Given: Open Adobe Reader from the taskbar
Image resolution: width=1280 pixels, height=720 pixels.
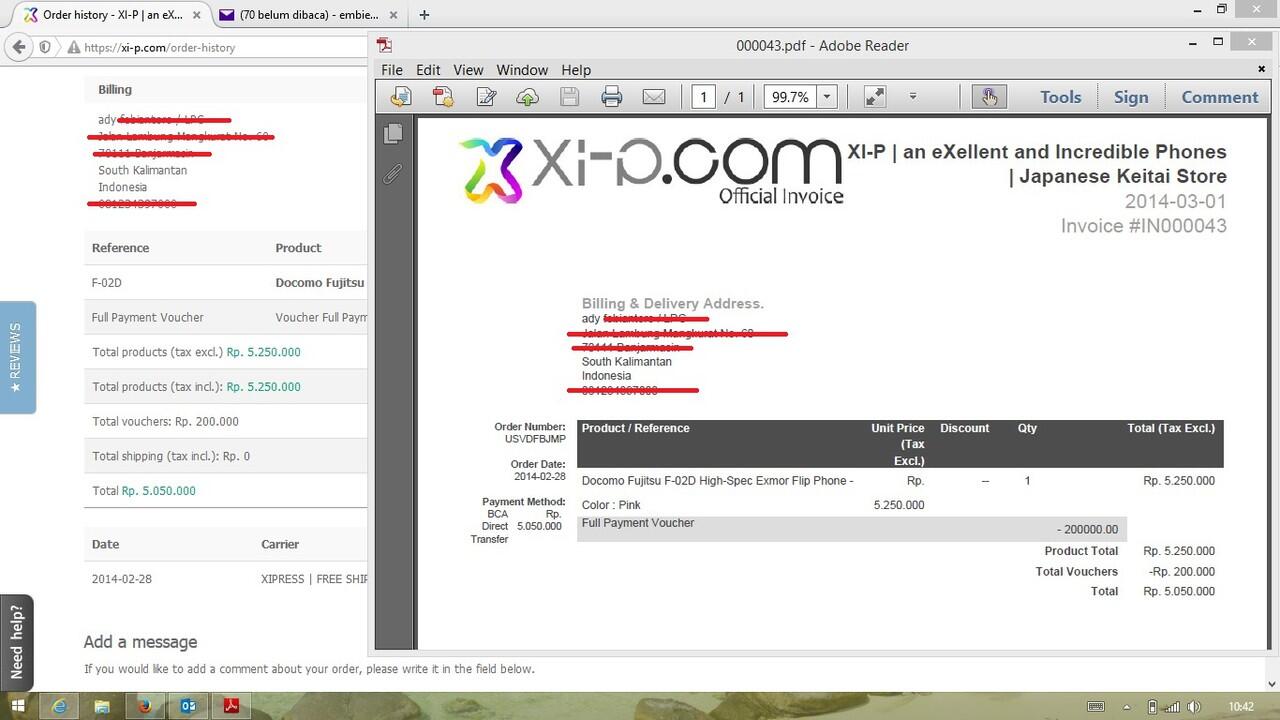Looking at the screenshot, I should coord(231,706).
